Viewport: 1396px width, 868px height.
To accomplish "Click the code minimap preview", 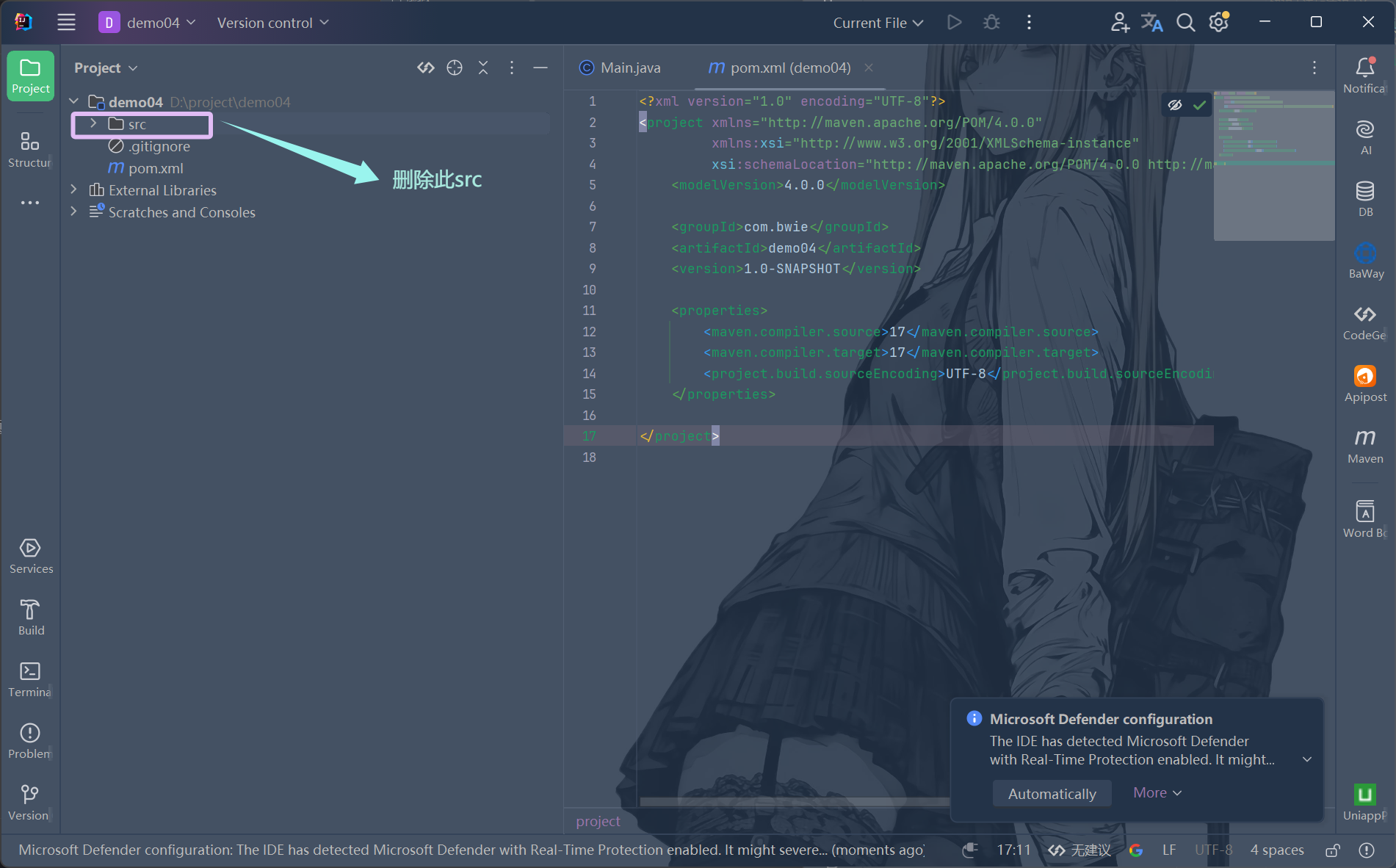I will [1274, 166].
